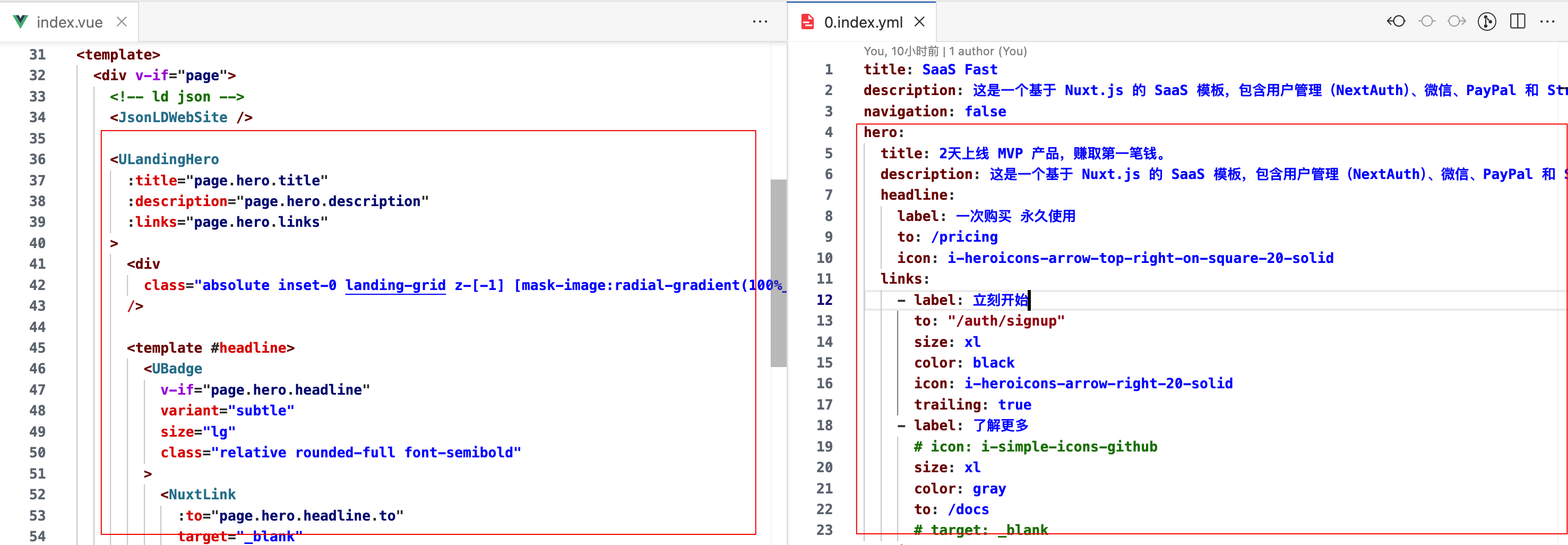The height and width of the screenshot is (545, 1568).
Task: Click '<JsonLDWebSite />' text
Action: click(x=181, y=117)
